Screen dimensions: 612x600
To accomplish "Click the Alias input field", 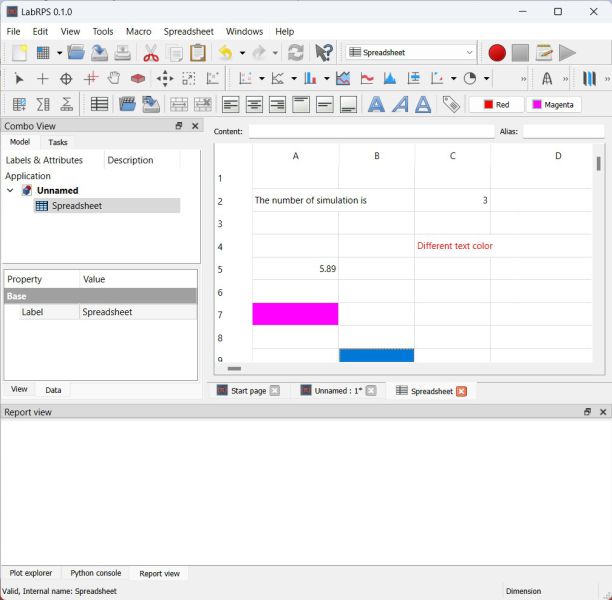I will [564, 132].
